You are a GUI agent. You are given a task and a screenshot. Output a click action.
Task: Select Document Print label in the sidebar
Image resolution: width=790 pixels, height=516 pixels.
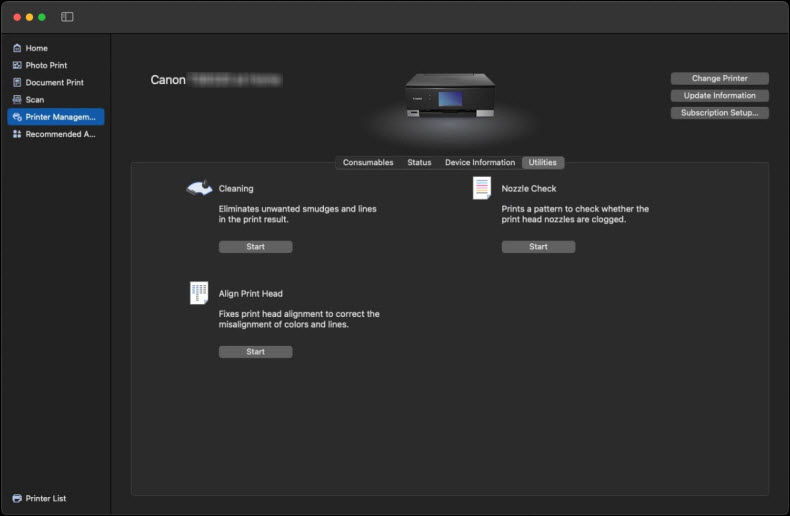(x=54, y=82)
